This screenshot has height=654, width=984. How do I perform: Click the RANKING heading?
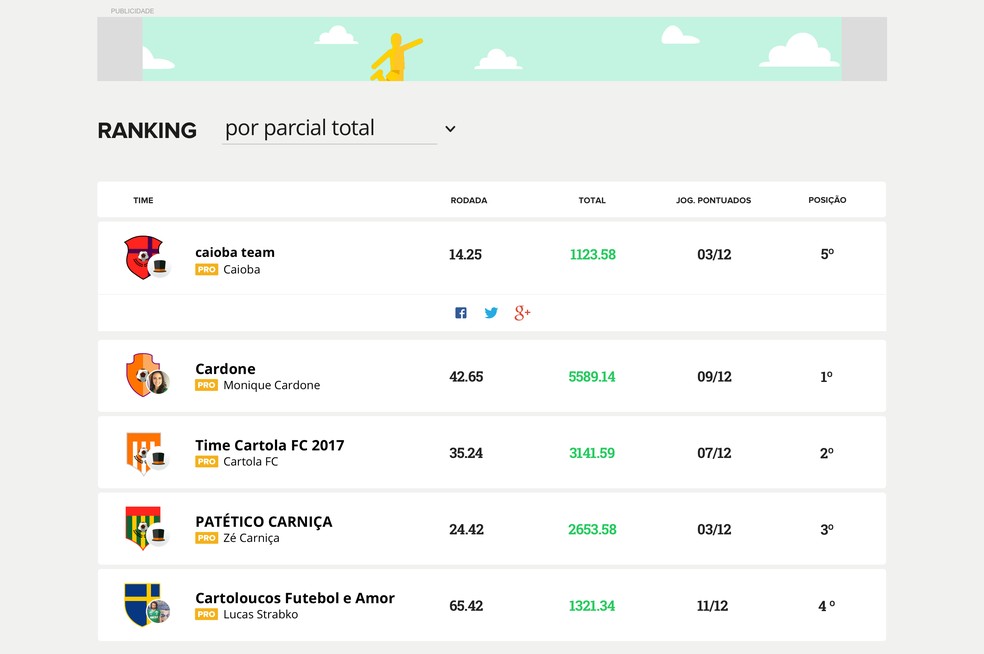[147, 131]
